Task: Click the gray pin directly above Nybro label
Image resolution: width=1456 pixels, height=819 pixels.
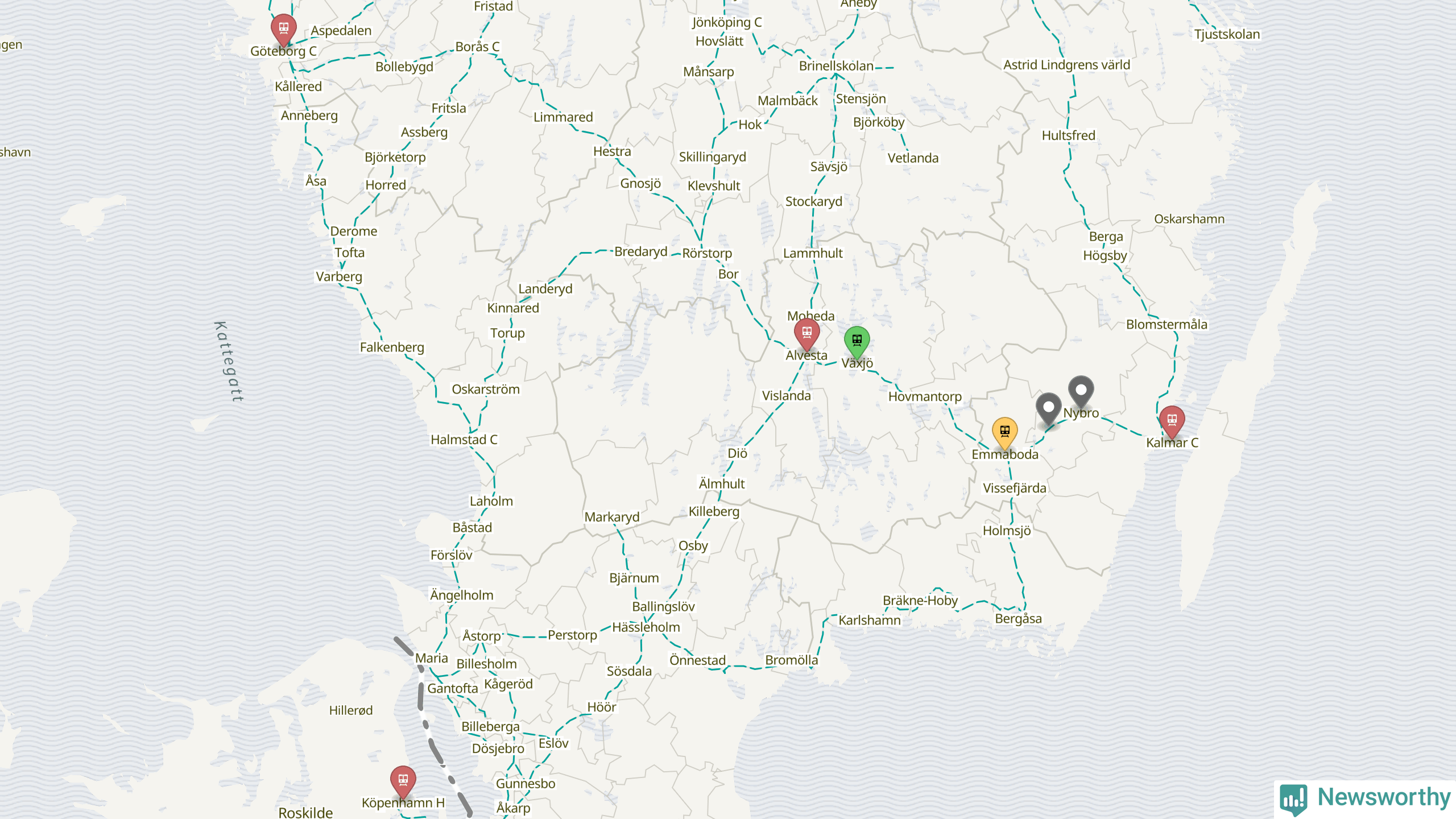Action: (1081, 391)
